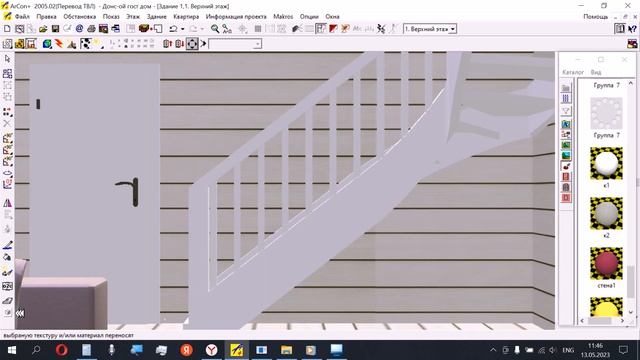
Task: Open the Квартира menu
Action: click(x=186, y=16)
